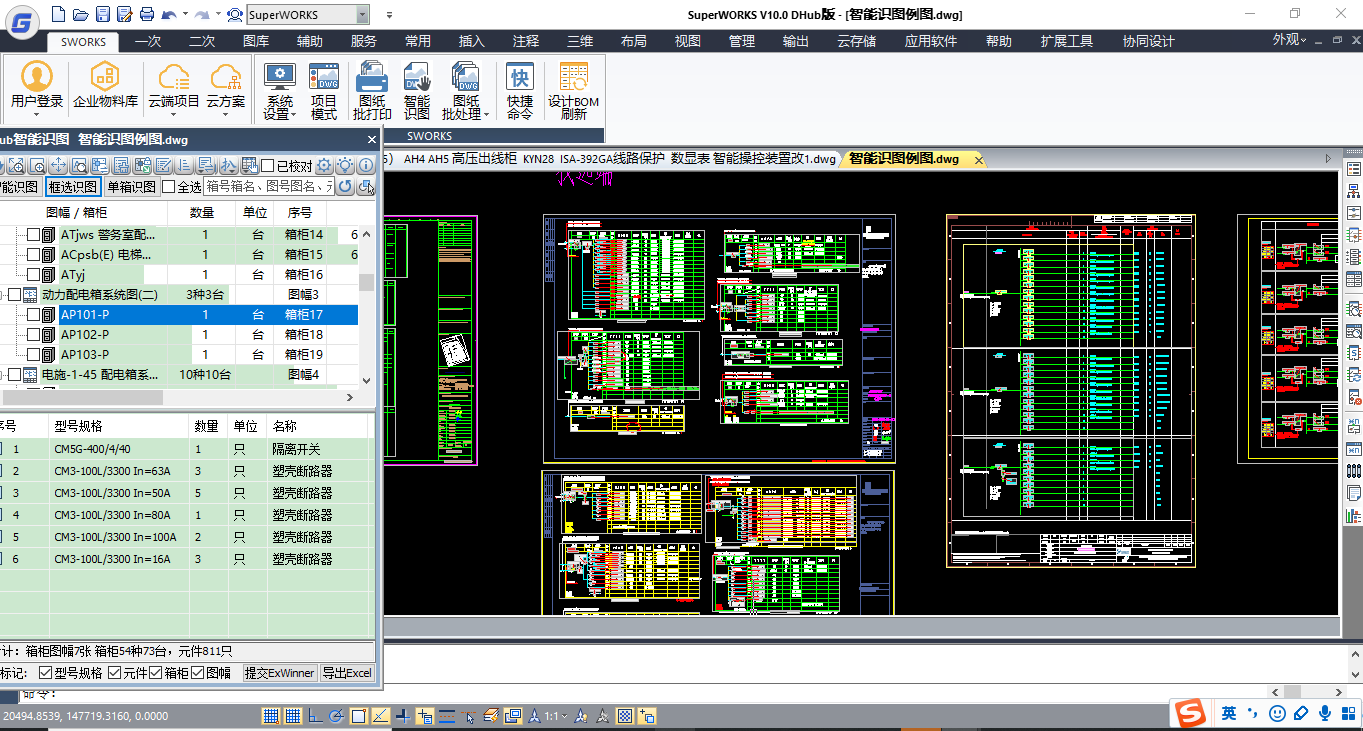The image size is (1363, 731).
Task: Uncheck the 型号规格 mark checkbox
Action: [46, 673]
